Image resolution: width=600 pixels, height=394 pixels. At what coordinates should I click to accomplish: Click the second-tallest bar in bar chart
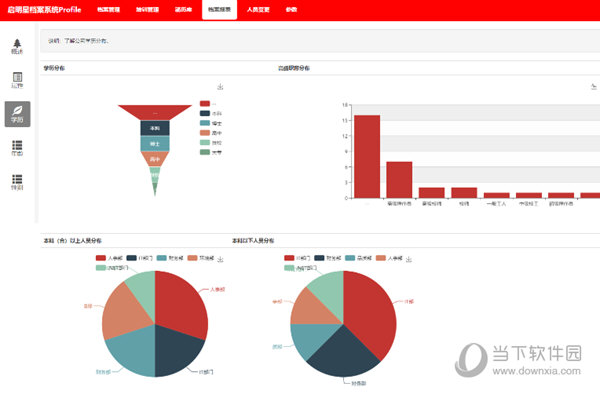[x=399, y=180]
